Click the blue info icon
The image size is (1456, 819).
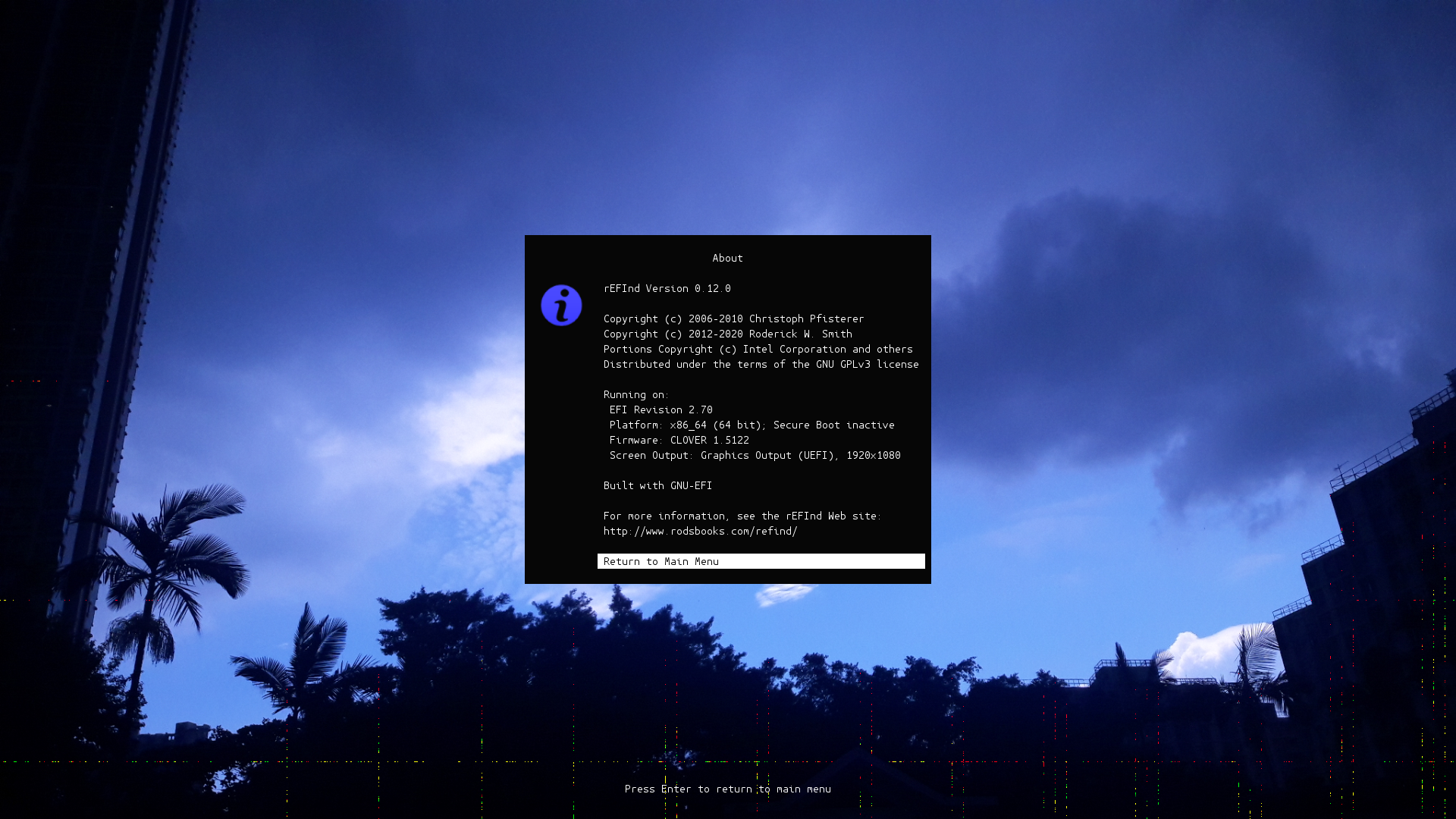point(561,305)
